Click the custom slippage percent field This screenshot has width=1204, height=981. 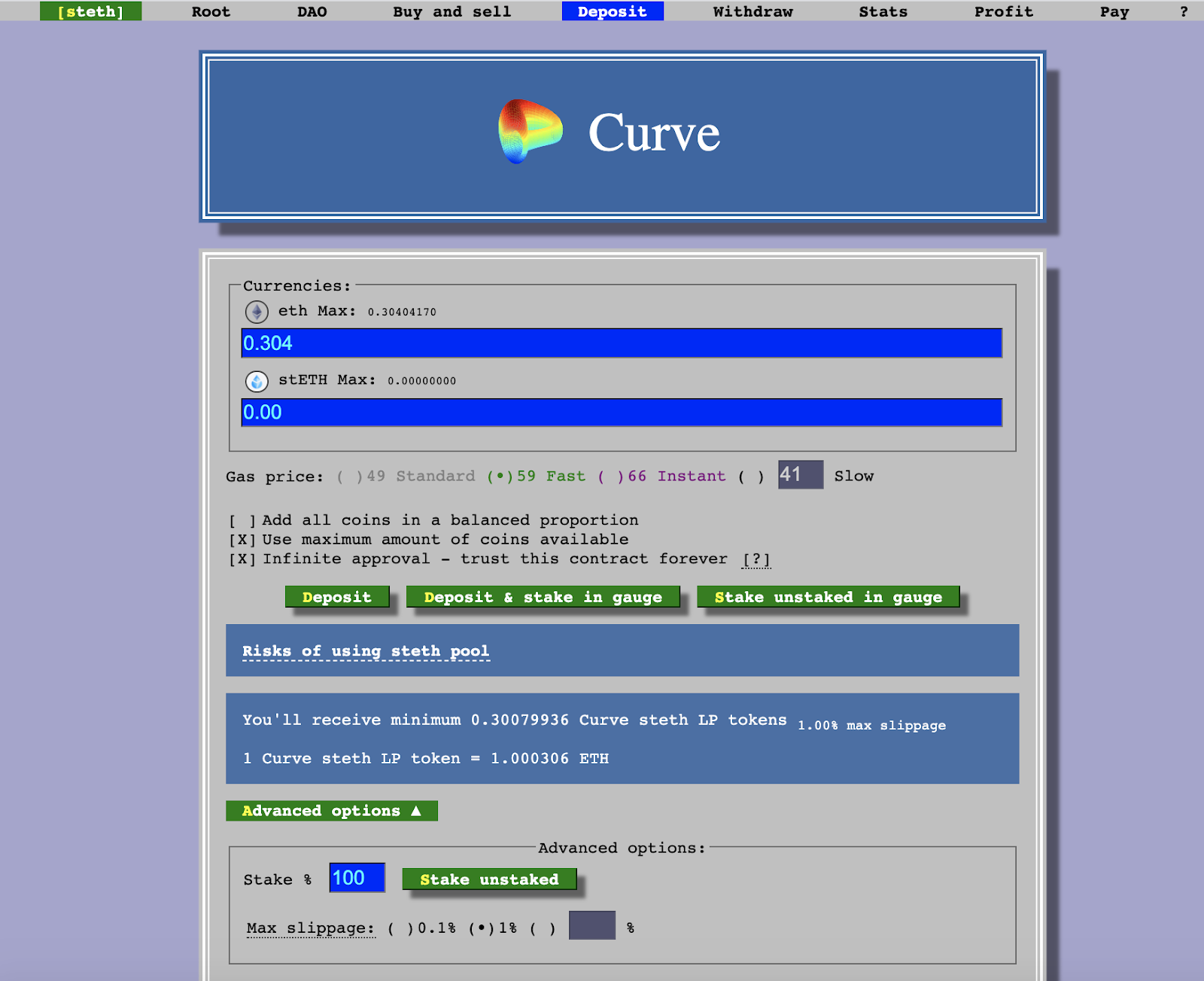[592, 925]
